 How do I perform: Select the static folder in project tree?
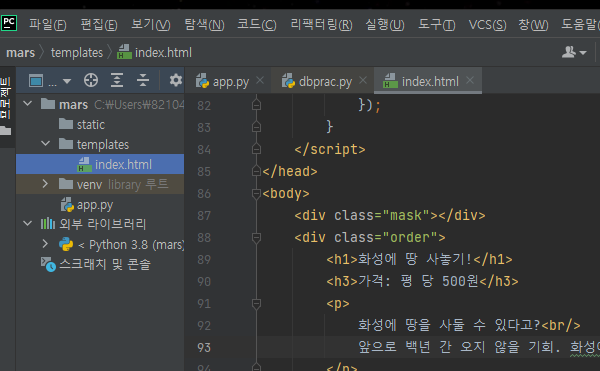(x=100, y=124)
